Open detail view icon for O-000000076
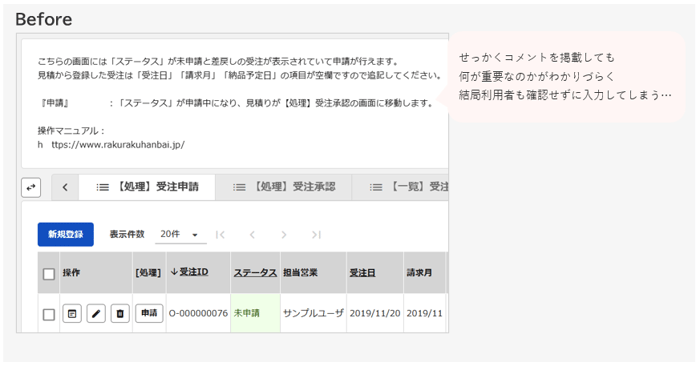700x366 pixels. tap(72, 313)
